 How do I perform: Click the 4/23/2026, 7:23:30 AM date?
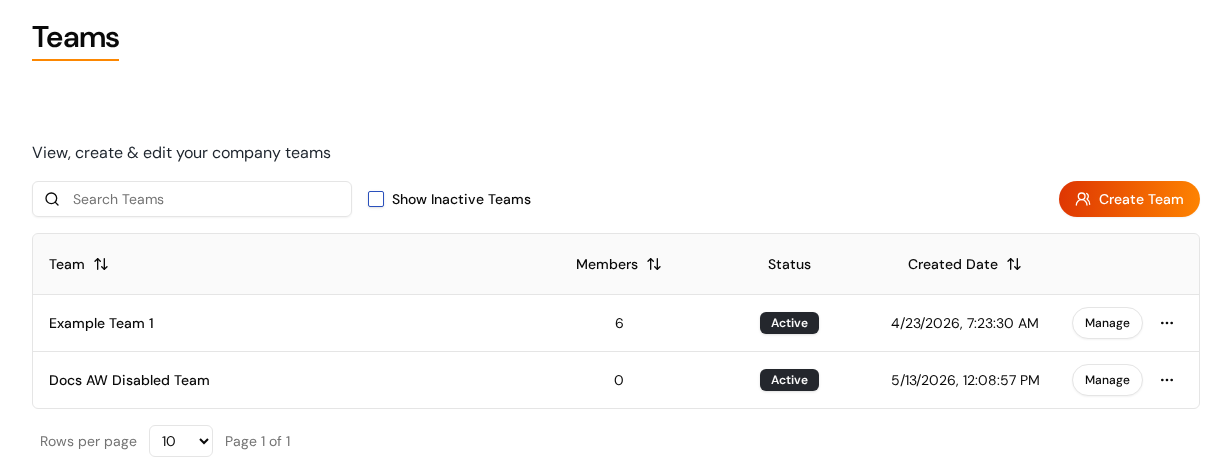click(965, 323)
